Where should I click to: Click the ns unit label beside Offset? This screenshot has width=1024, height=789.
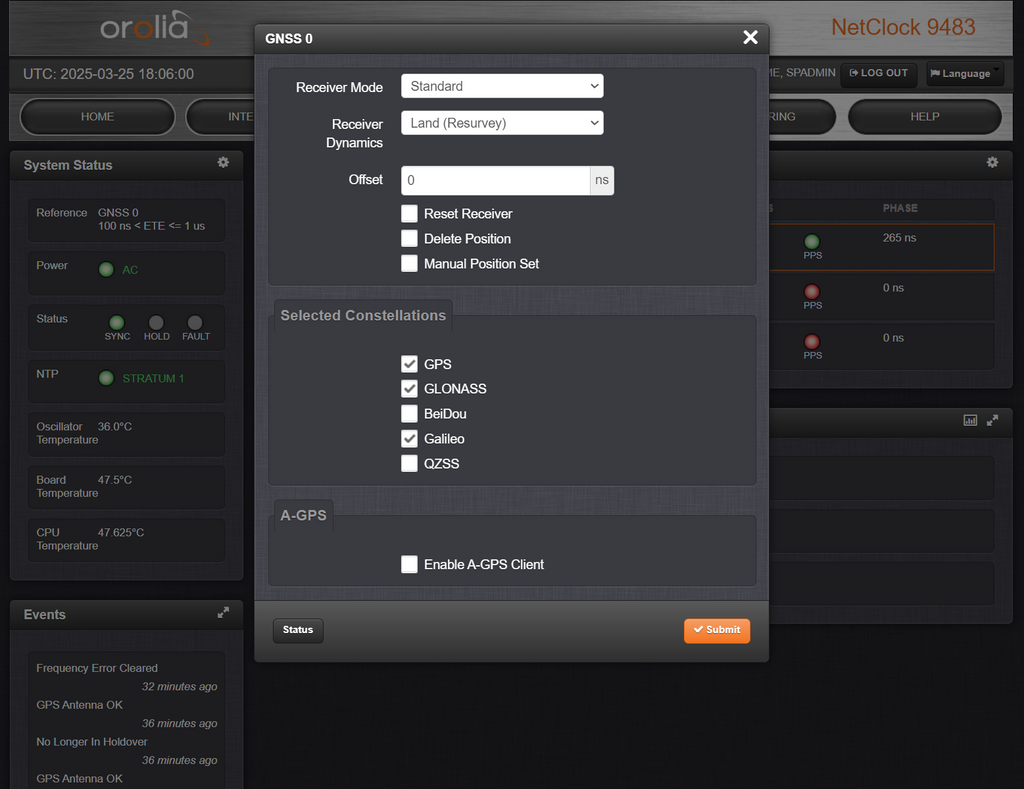tap(601, 180)
